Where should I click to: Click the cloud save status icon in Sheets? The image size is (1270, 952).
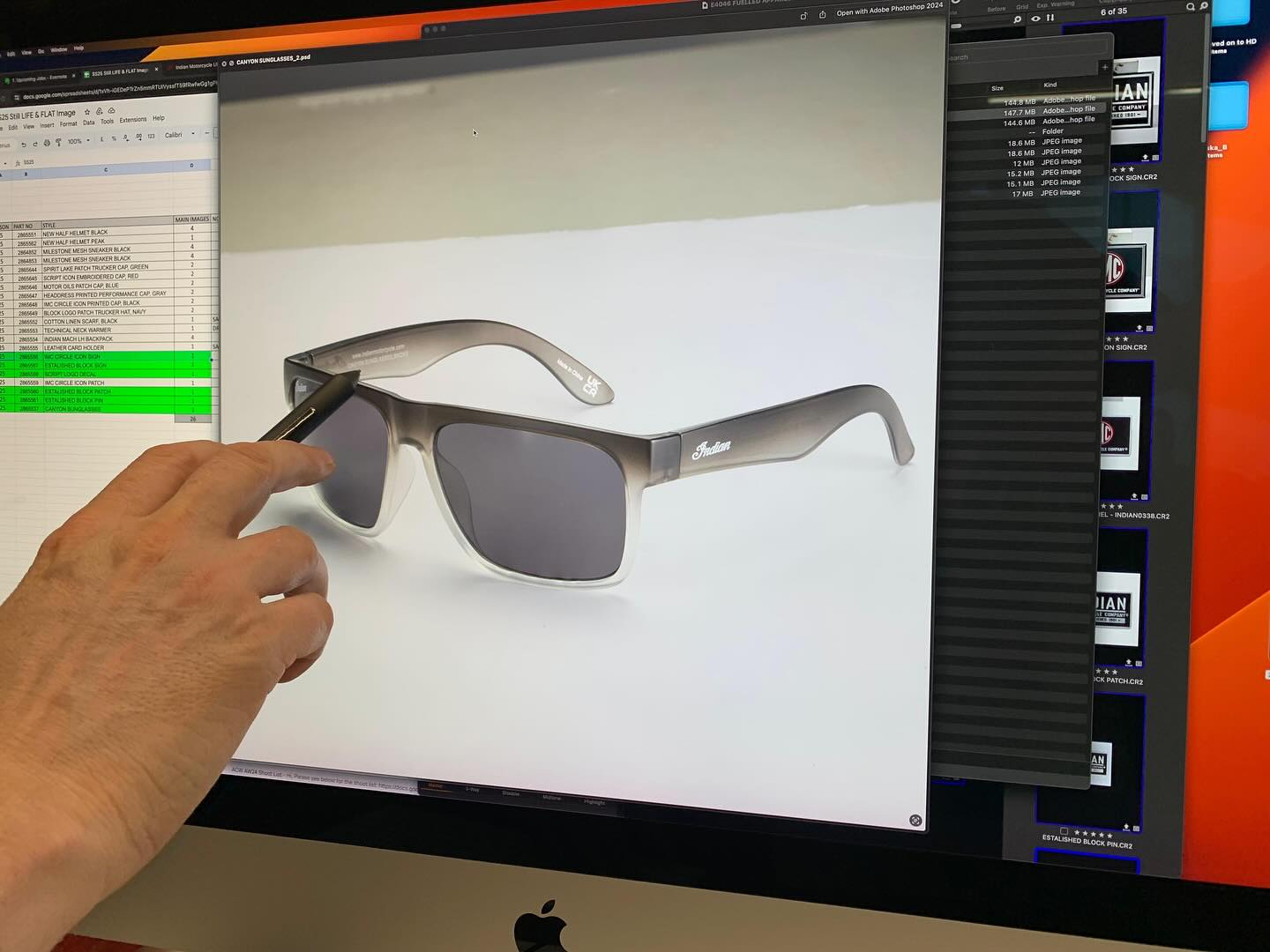(111, 110)
